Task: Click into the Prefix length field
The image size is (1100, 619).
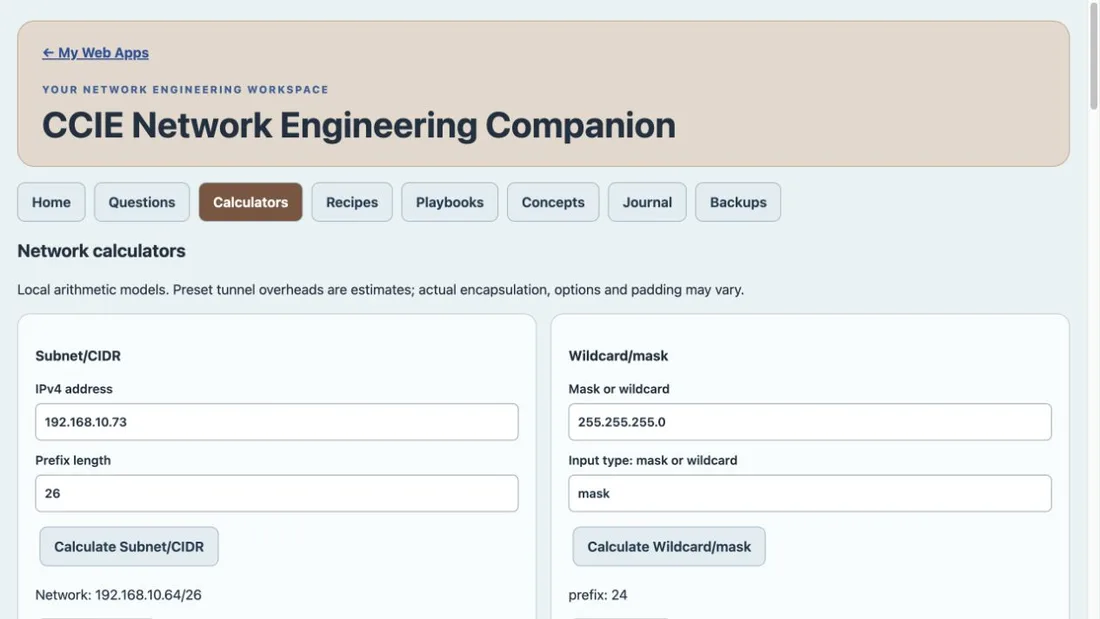Action: pos(276,493)
